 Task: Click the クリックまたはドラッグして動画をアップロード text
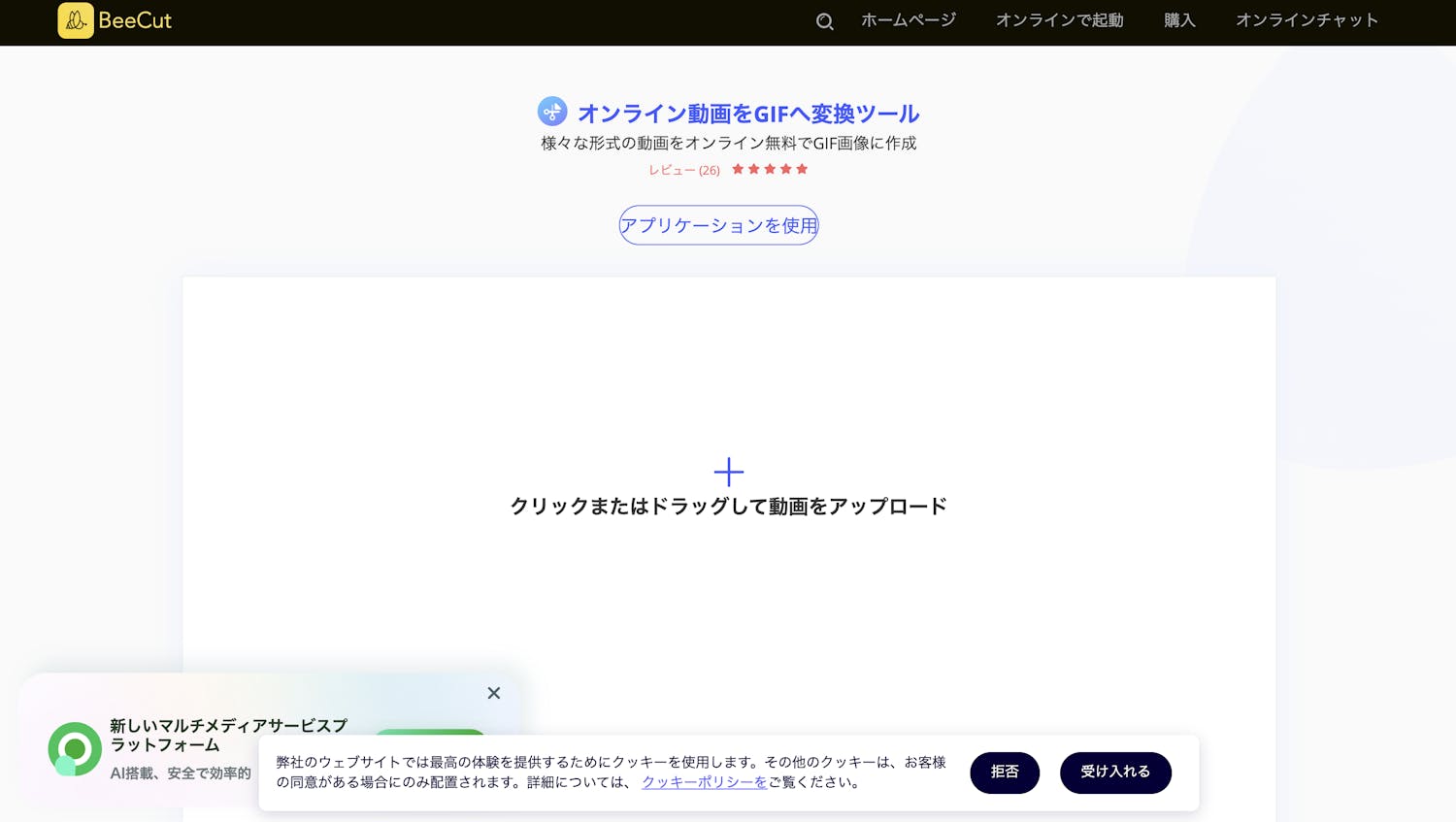pos(729,507)
